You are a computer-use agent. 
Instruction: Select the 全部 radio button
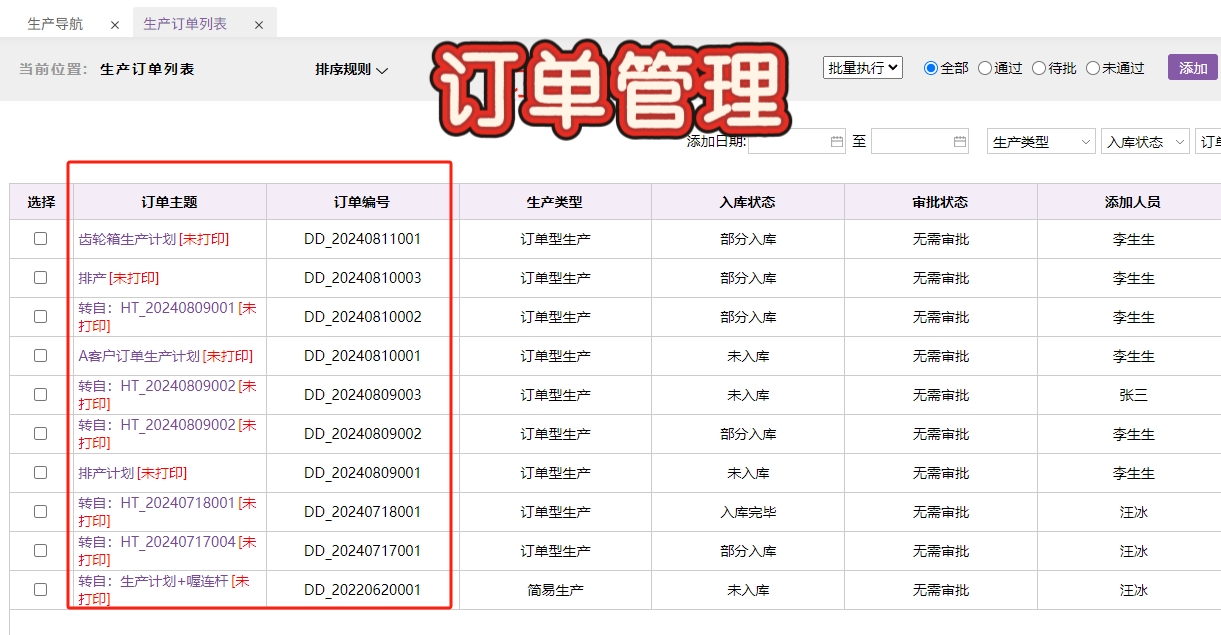point(931,68)
